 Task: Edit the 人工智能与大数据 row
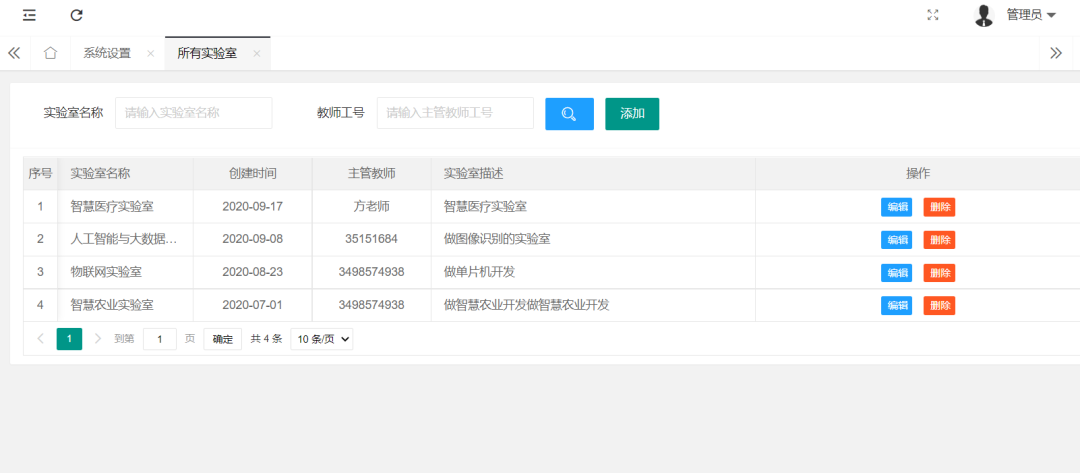tap(897, 240)
